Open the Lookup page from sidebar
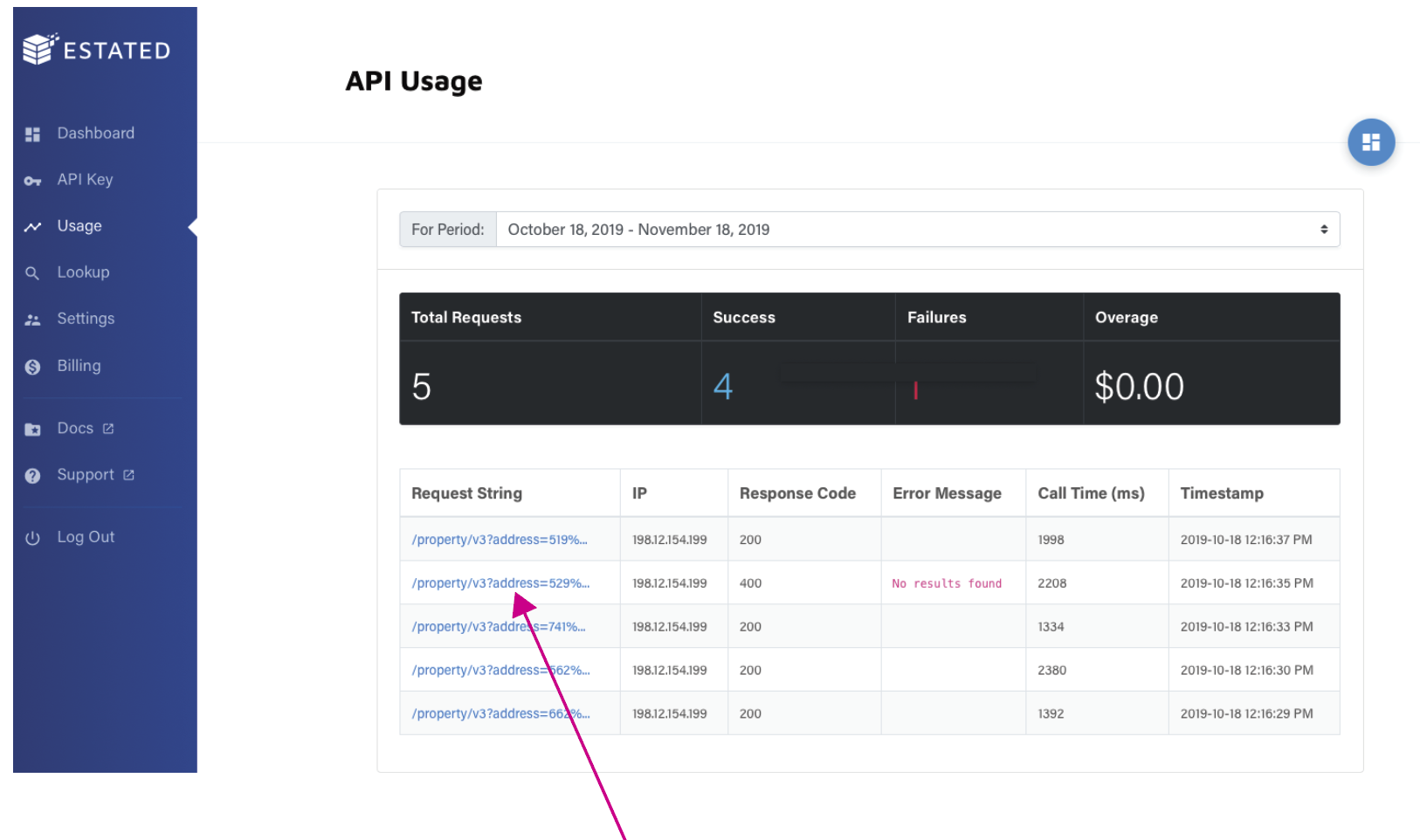This screenshot has width=1420, height=840. [83, 272]
